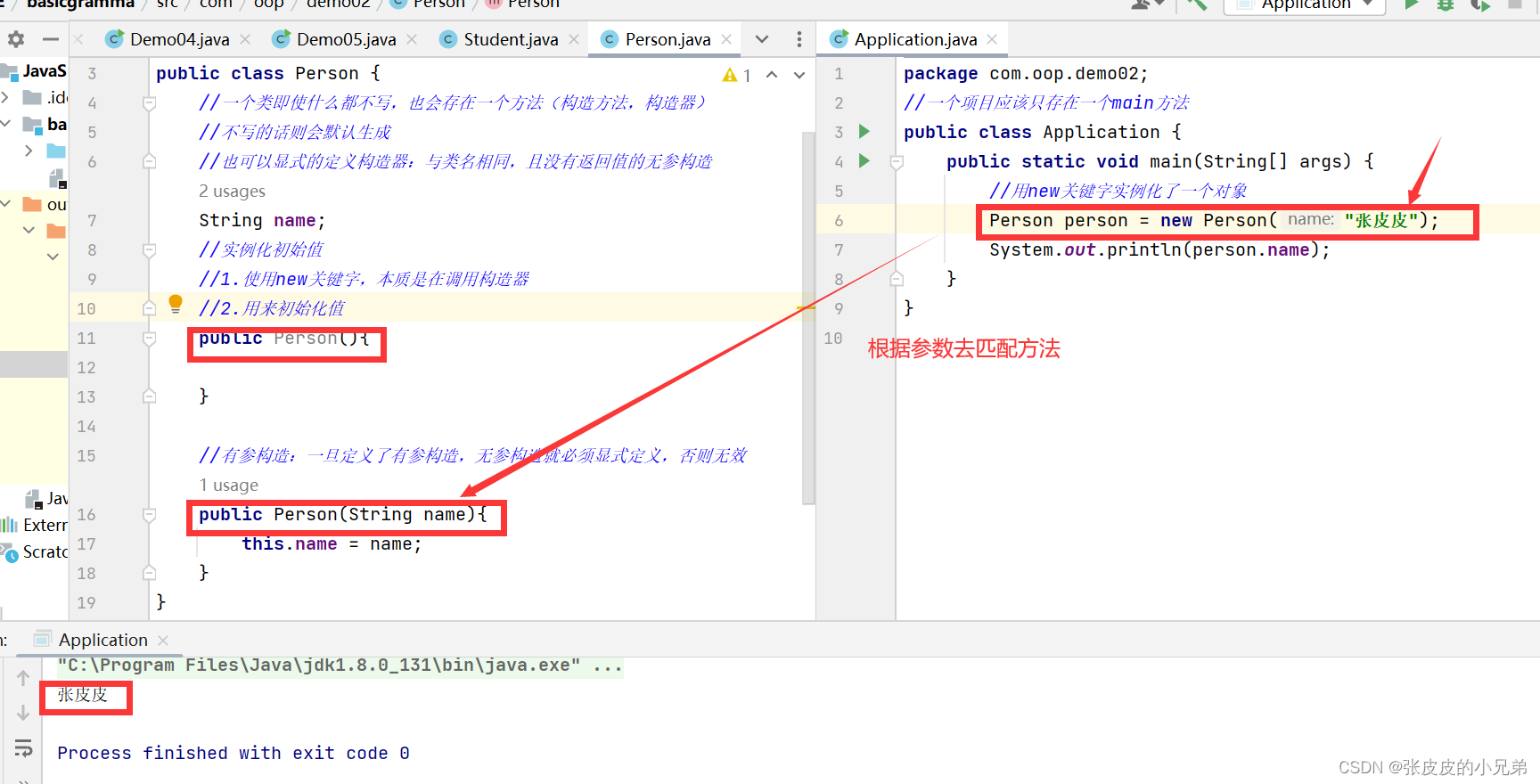
Task: Click 'this.name = name;' statement
Action: click(332, 544)
